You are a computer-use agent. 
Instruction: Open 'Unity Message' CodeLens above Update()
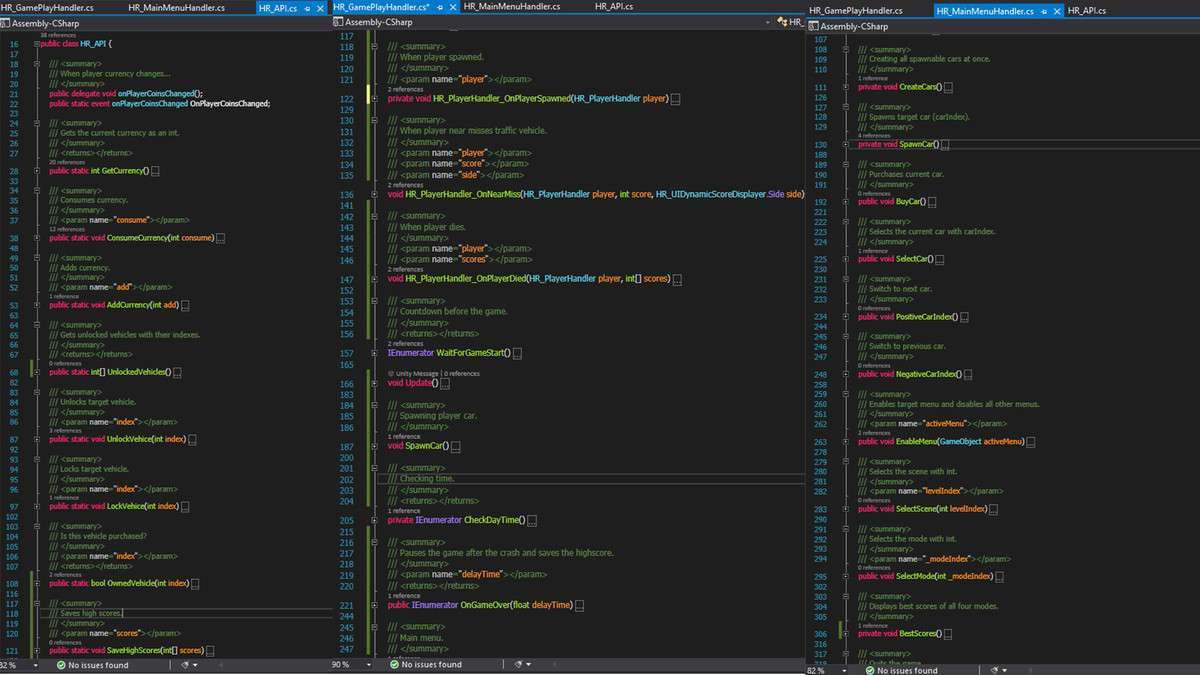click(417, 373)
